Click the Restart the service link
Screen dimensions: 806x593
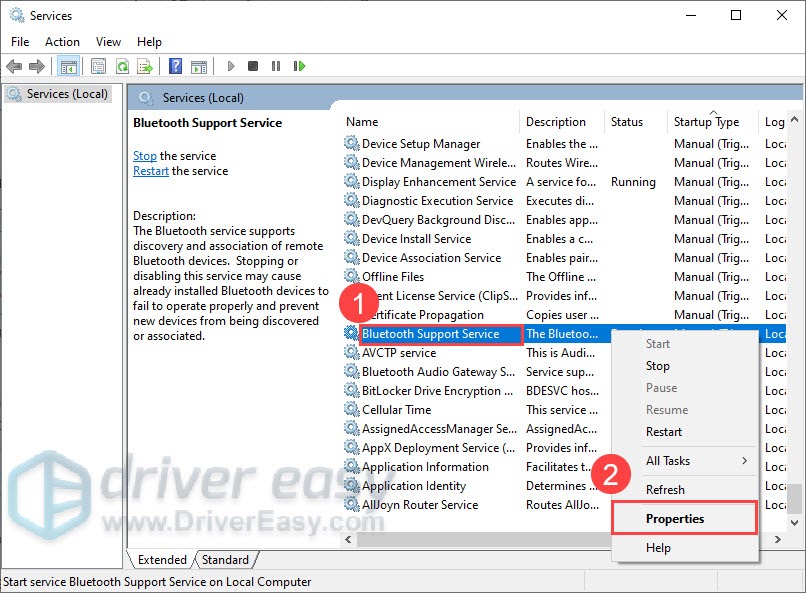(x=151, y=171)
